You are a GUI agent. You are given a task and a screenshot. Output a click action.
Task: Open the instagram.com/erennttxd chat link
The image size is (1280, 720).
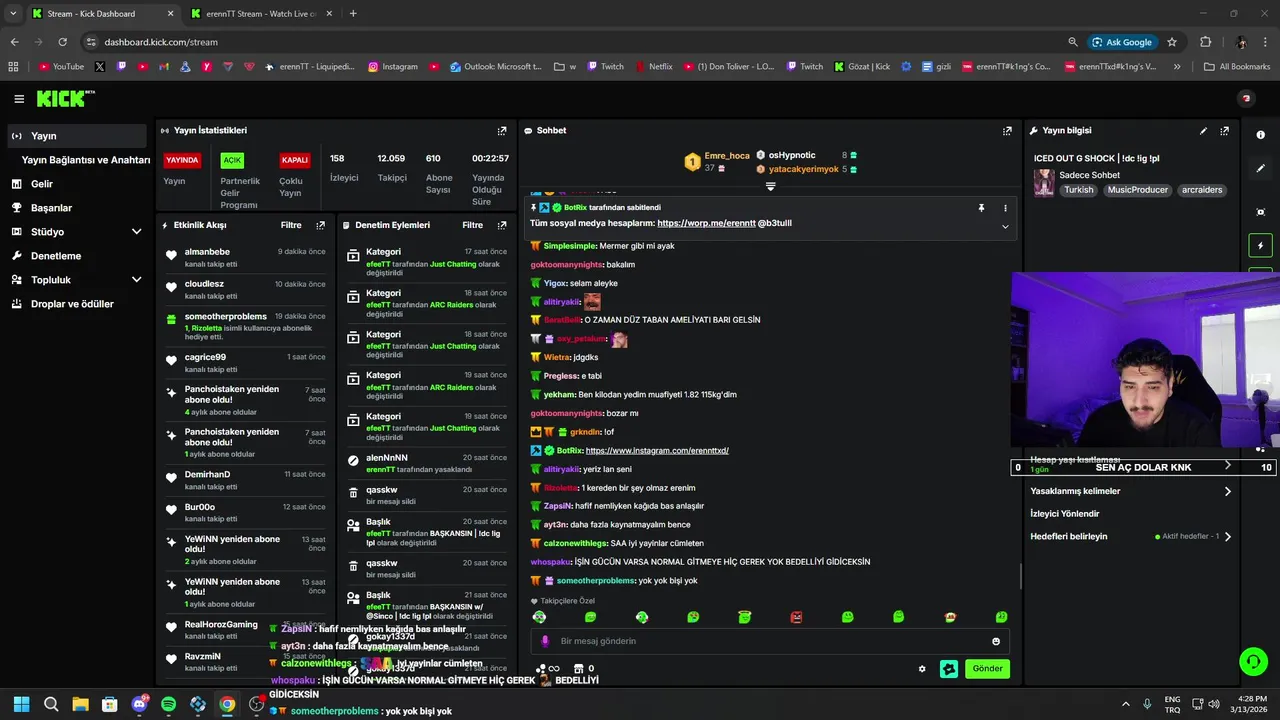tap(657, 451)
